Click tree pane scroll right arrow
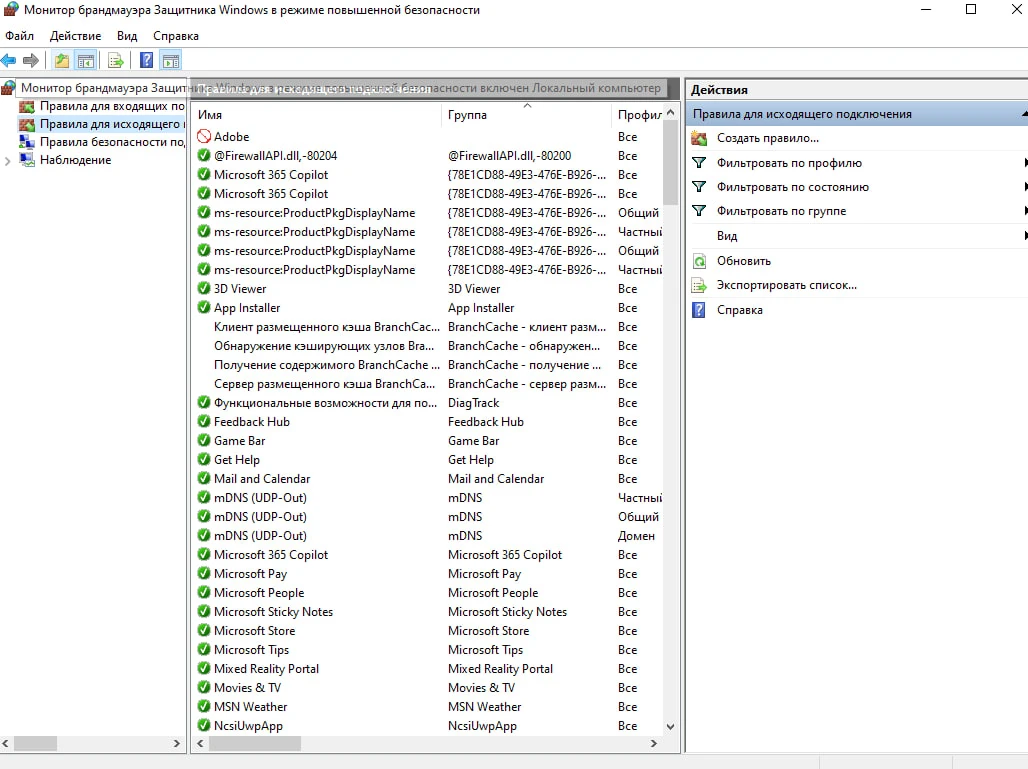 176,743
